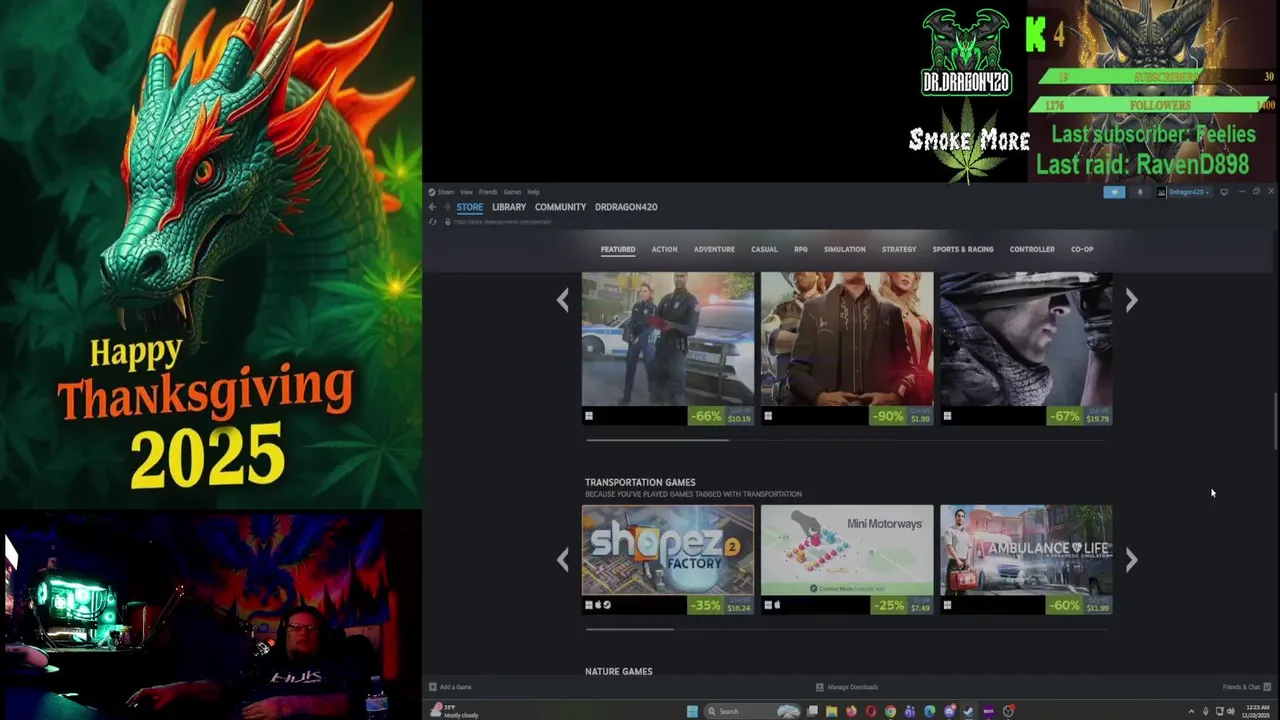Click the Steam page vertical scrollbar
Image resolution: width=1280 pixels, height=720 pixels.
[x=1276, y=423]
